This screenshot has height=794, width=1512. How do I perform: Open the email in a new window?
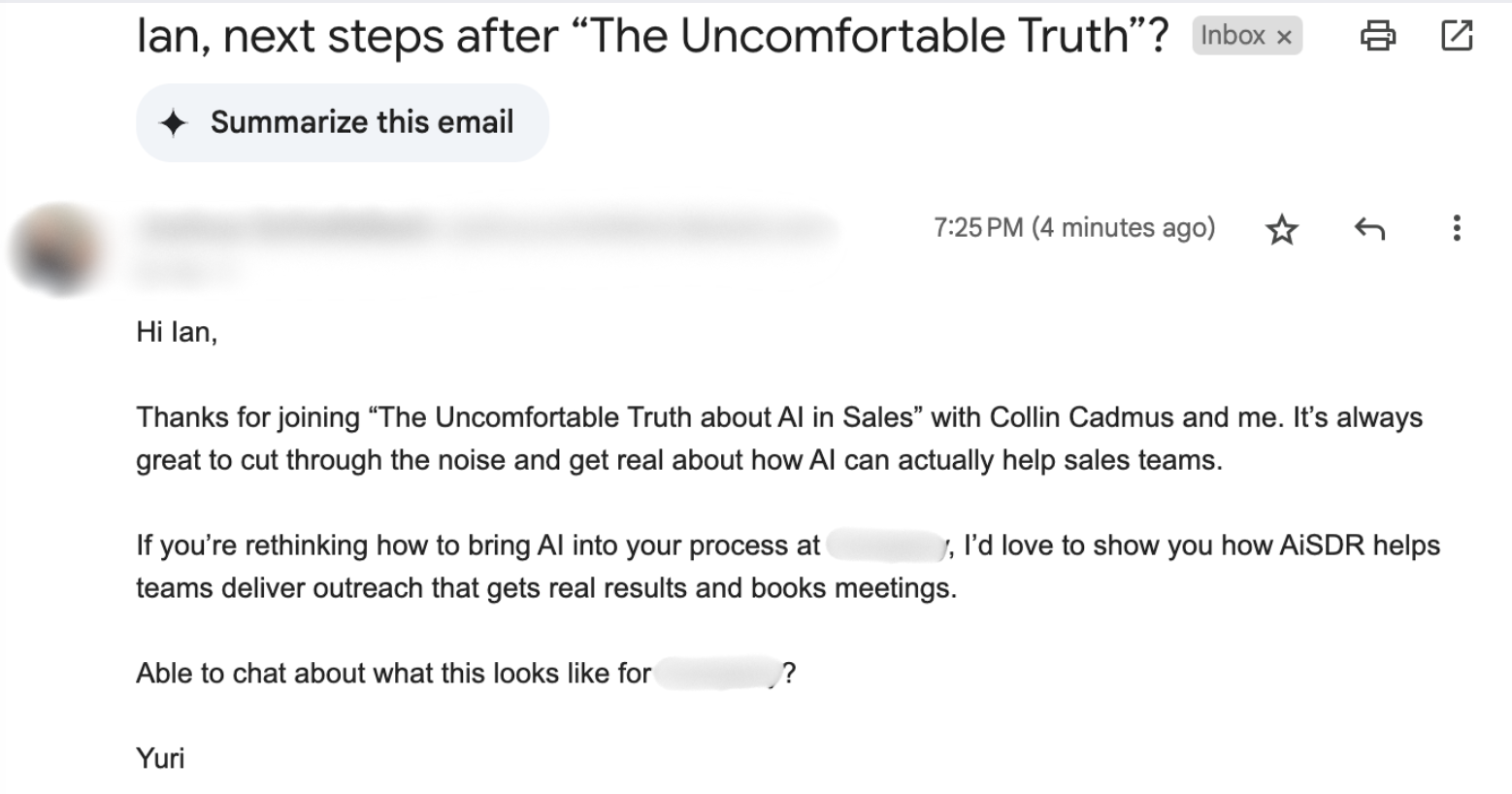(x=1457, y=36)
